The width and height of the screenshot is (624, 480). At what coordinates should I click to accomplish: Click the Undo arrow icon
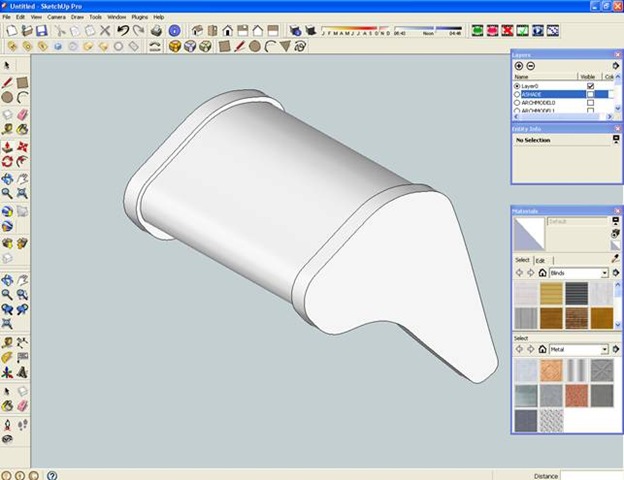click(123, 31)
